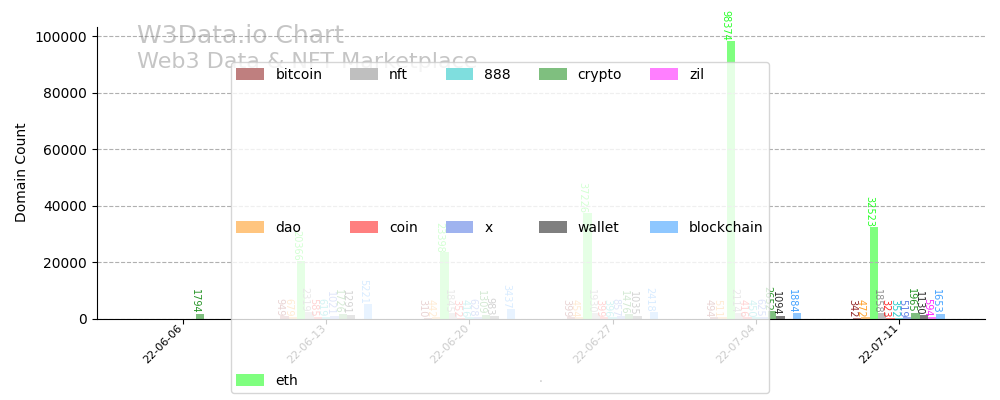Click the coin legend color swatch

(x=364, y=227)
